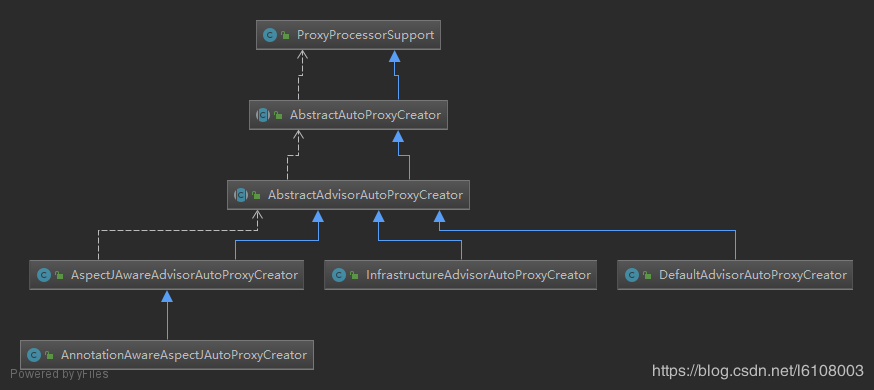Click the AspectJAwareAdvisorAutoProxyCreator class icon
Viewport: 874px width, 390px height.
pyautogui.click(x=43, y=275)
